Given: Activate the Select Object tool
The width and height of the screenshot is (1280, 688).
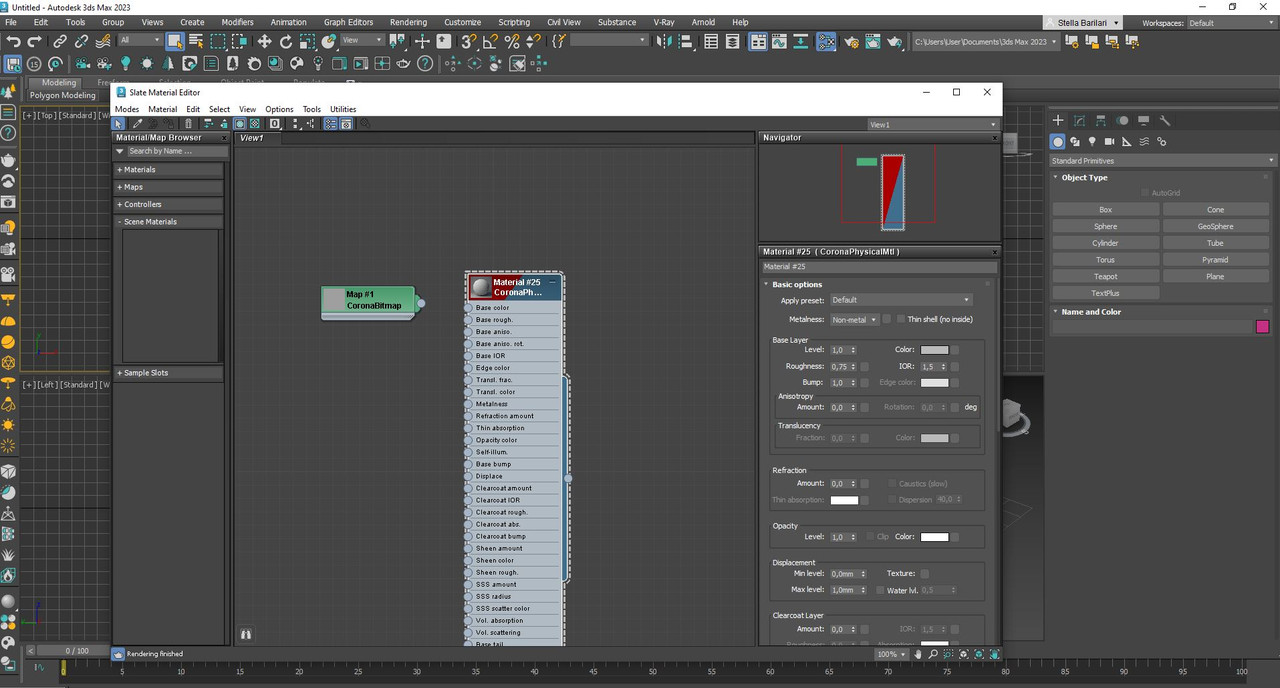Looking at the screenshot, I should tap(175, 41).
